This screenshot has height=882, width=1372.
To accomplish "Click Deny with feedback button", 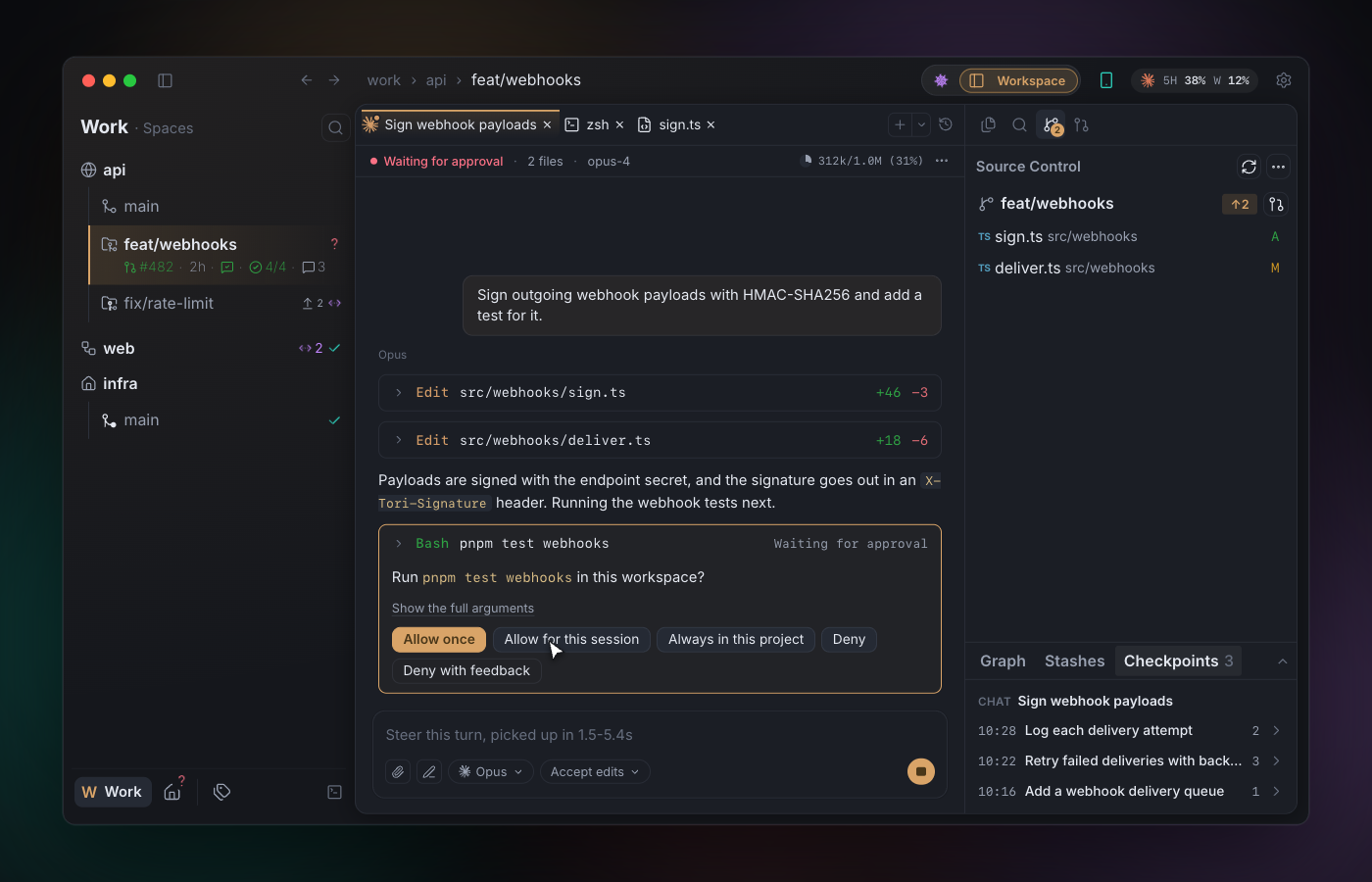I will coord(466,671).
